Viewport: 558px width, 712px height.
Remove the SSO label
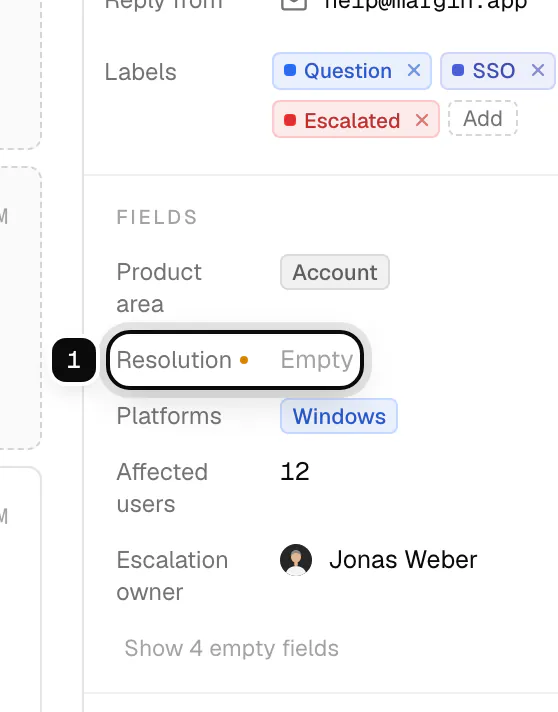(538, 70)
